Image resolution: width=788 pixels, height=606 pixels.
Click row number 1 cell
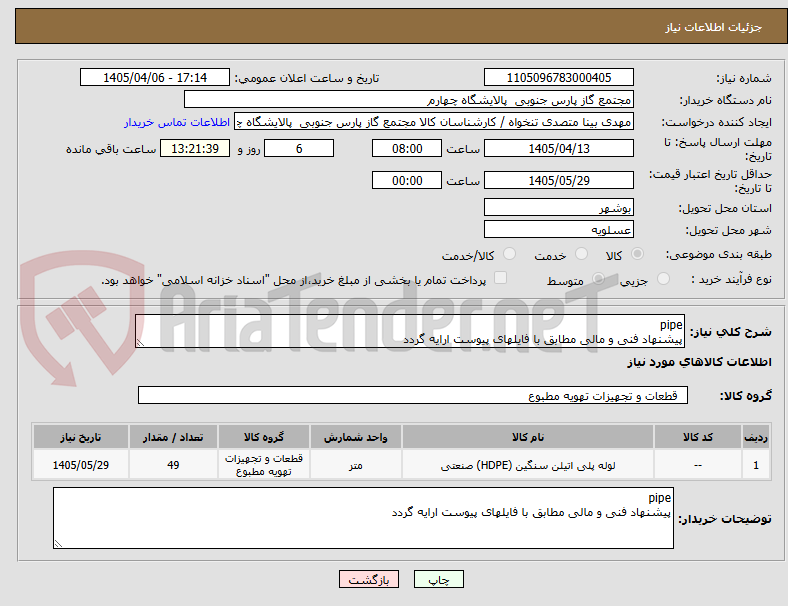756,465
